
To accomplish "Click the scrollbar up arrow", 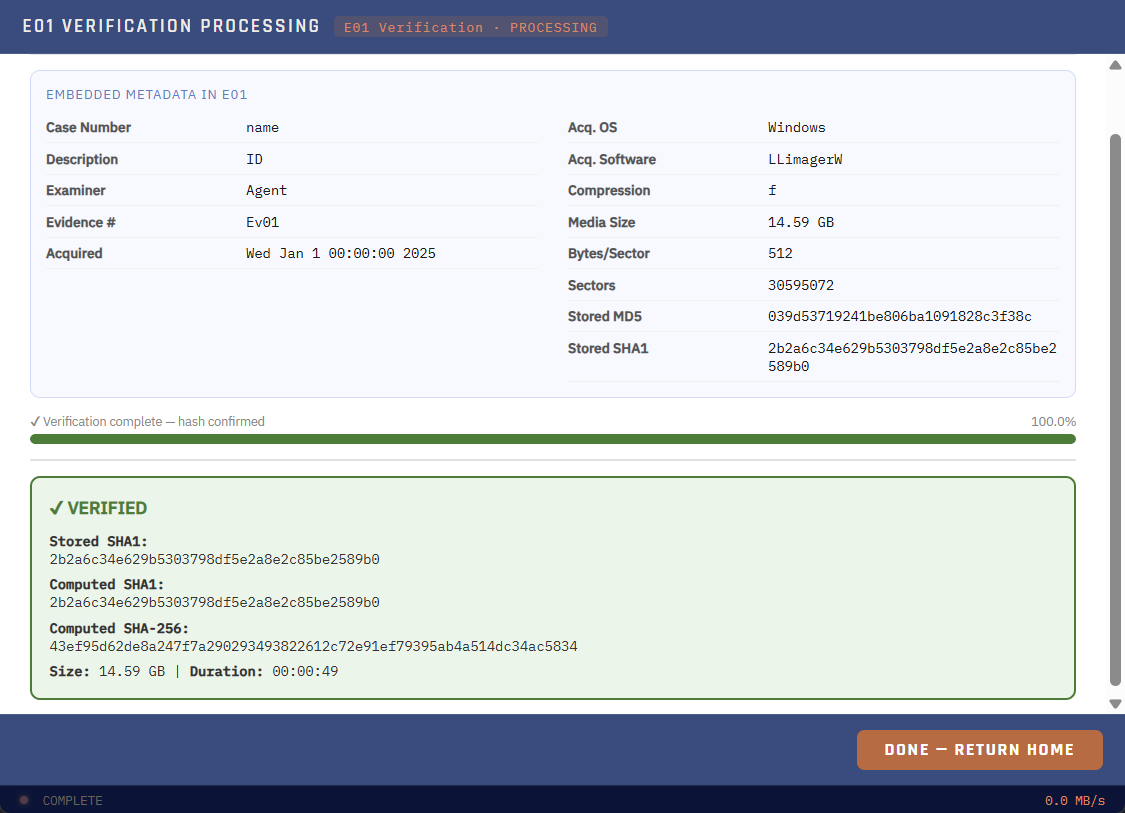I will tap(1115, 65).
